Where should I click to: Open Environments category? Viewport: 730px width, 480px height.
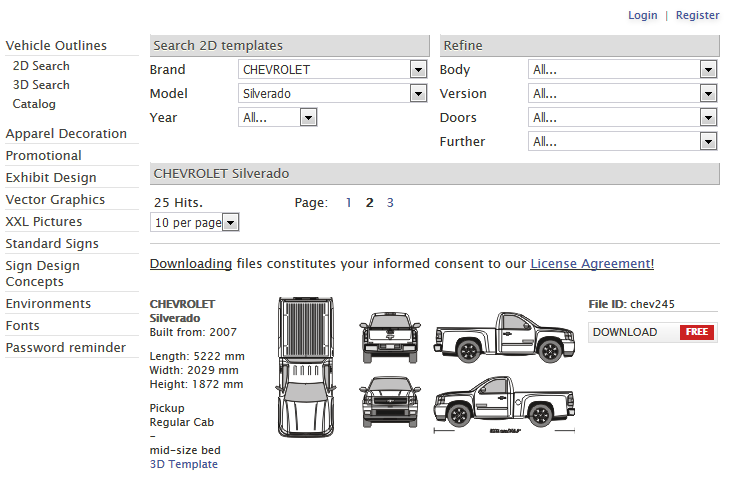pos(48,304)
